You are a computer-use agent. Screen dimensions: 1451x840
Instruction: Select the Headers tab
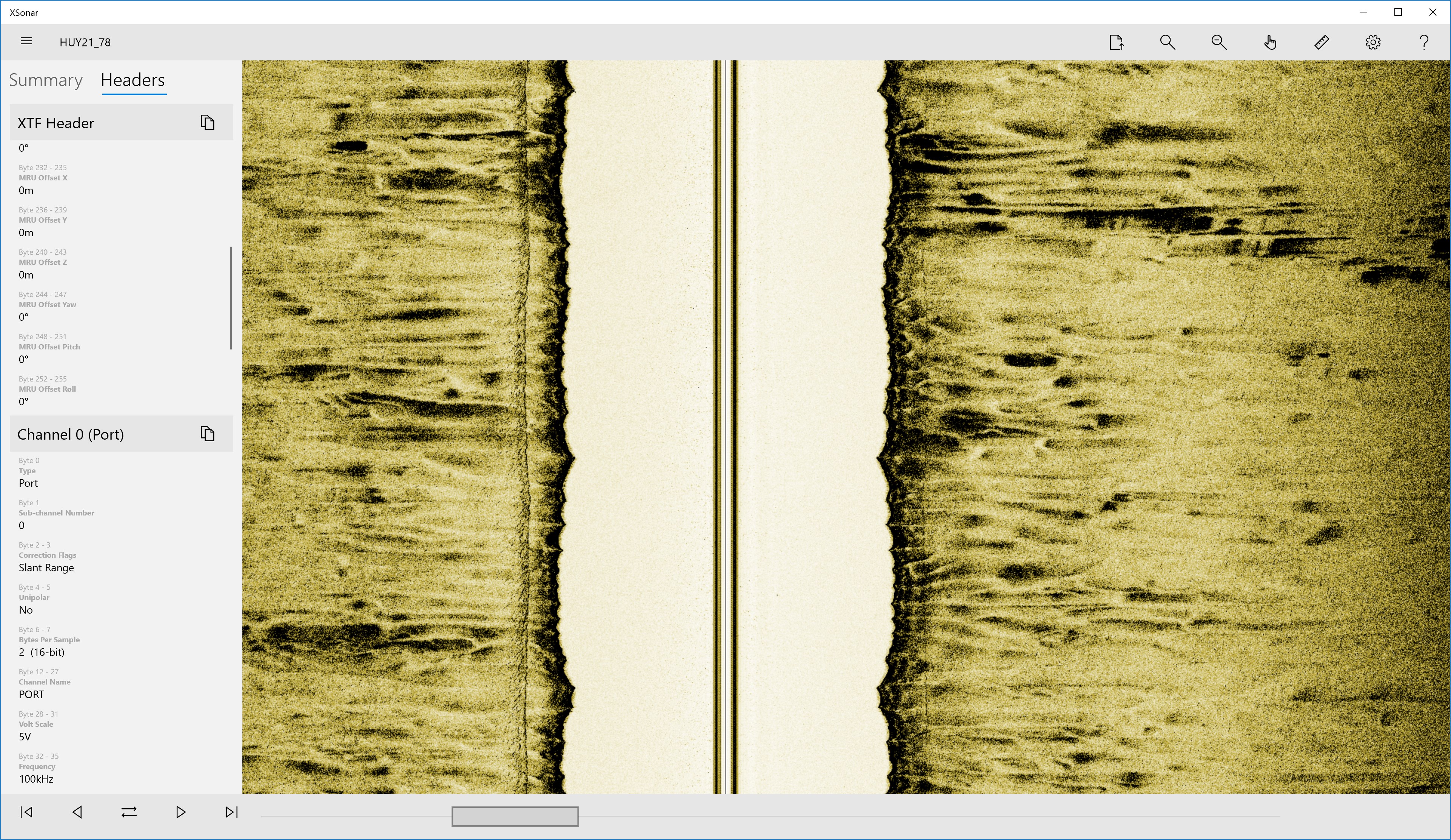tap(133, 80)
